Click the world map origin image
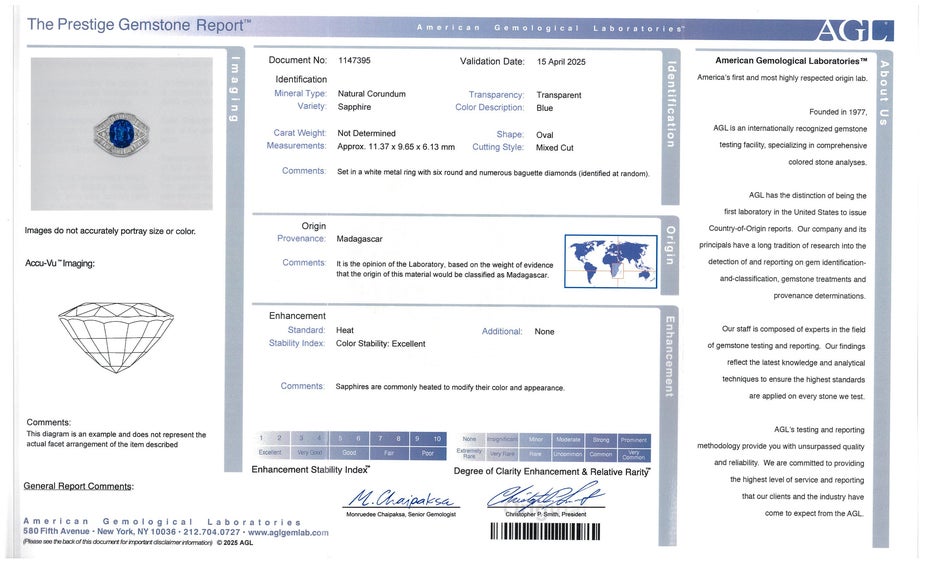Screen dimensions: 928x563 click(610, 261)
